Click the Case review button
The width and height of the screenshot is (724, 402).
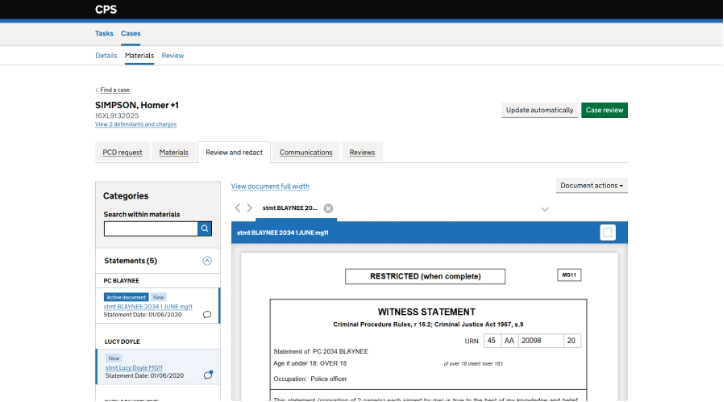point(604,110)
